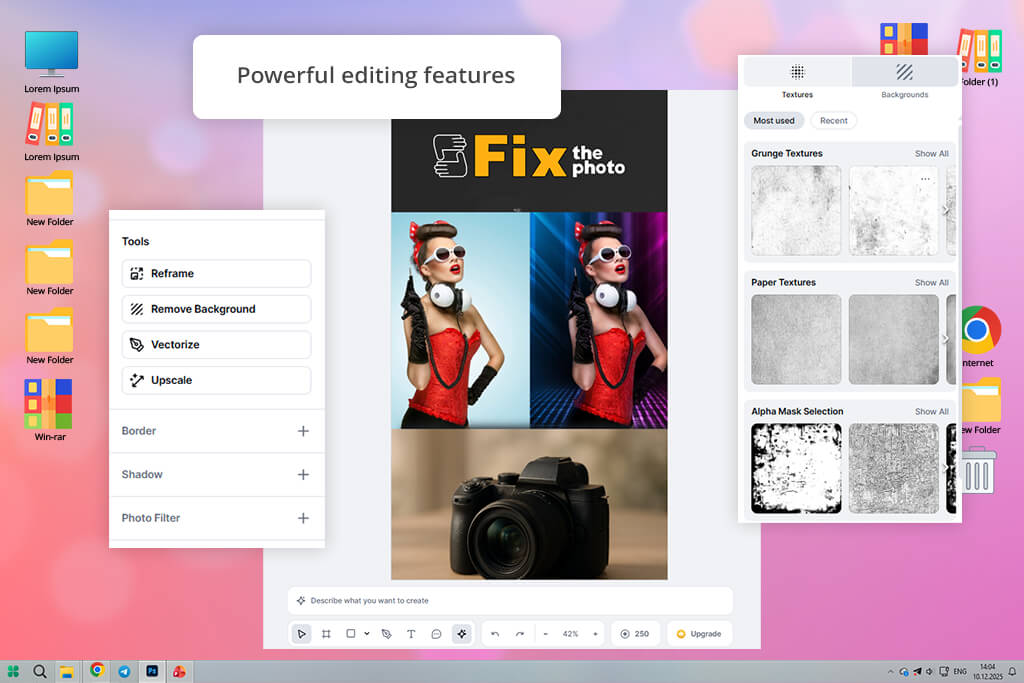Switch to the Textures tab
1024x683 pixels.
tap(797, 80)
